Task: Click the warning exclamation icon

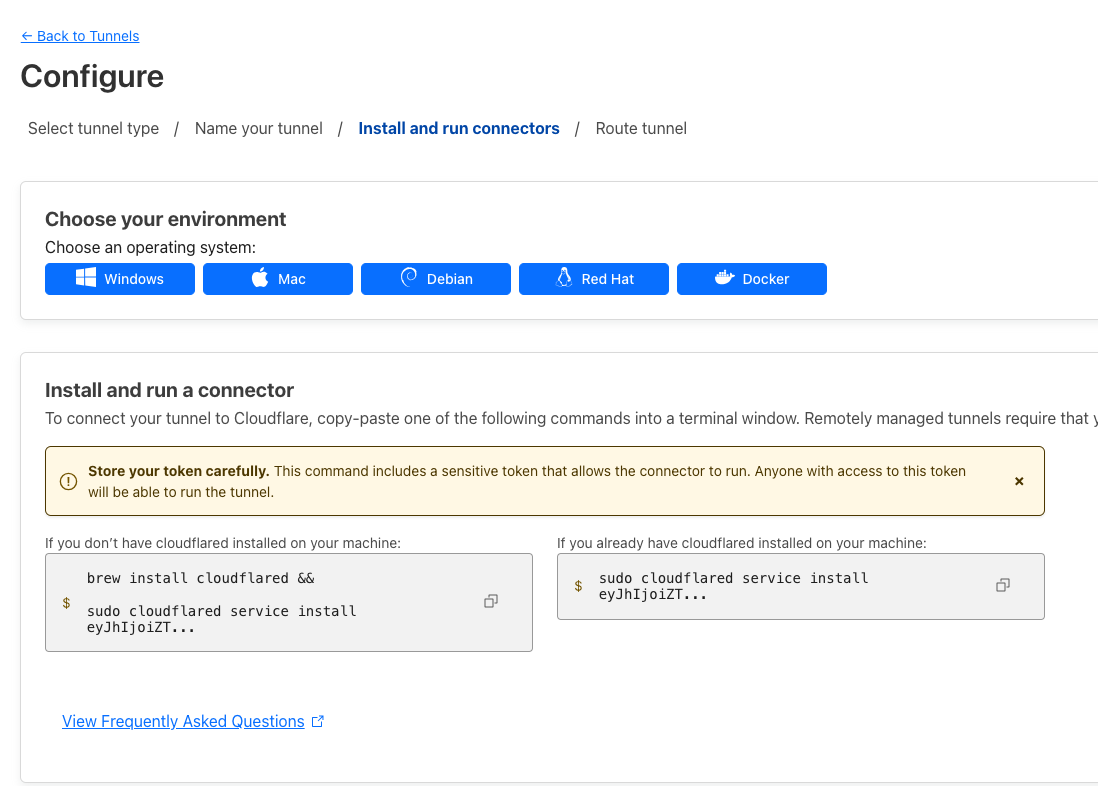Action: click(68, 481)
